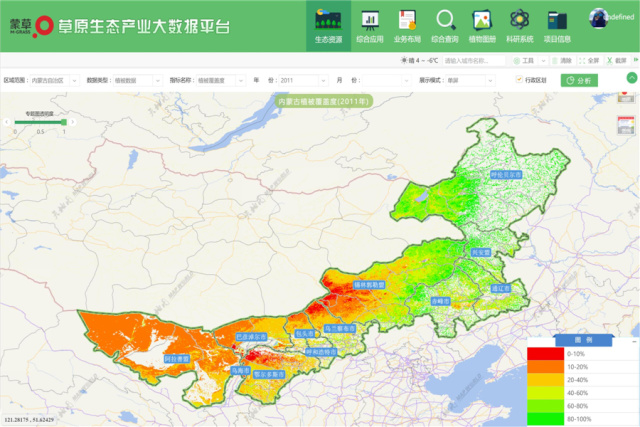Image resolution: width=640 pixels, height=427 pixels.
Task: Open the 植物图册 gallery module
Action: [x=481, y=25]
